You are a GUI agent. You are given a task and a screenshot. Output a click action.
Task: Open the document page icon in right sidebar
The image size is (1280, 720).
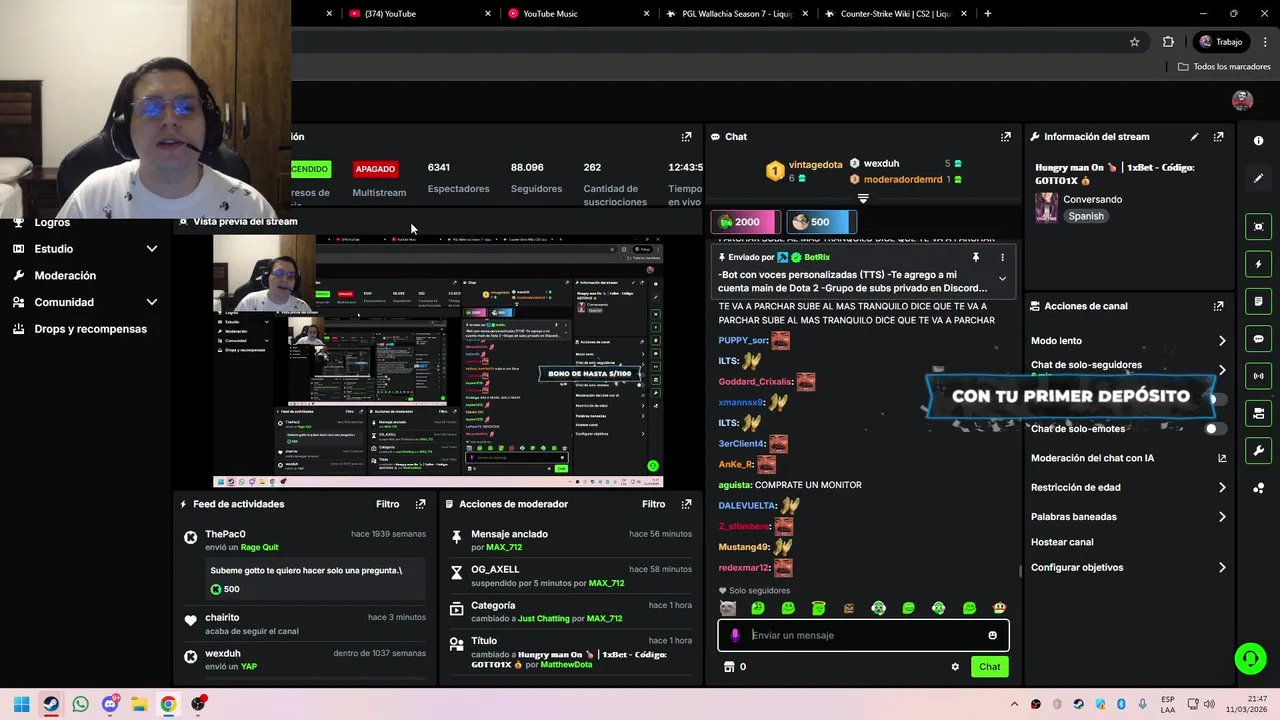point(1258,301)
